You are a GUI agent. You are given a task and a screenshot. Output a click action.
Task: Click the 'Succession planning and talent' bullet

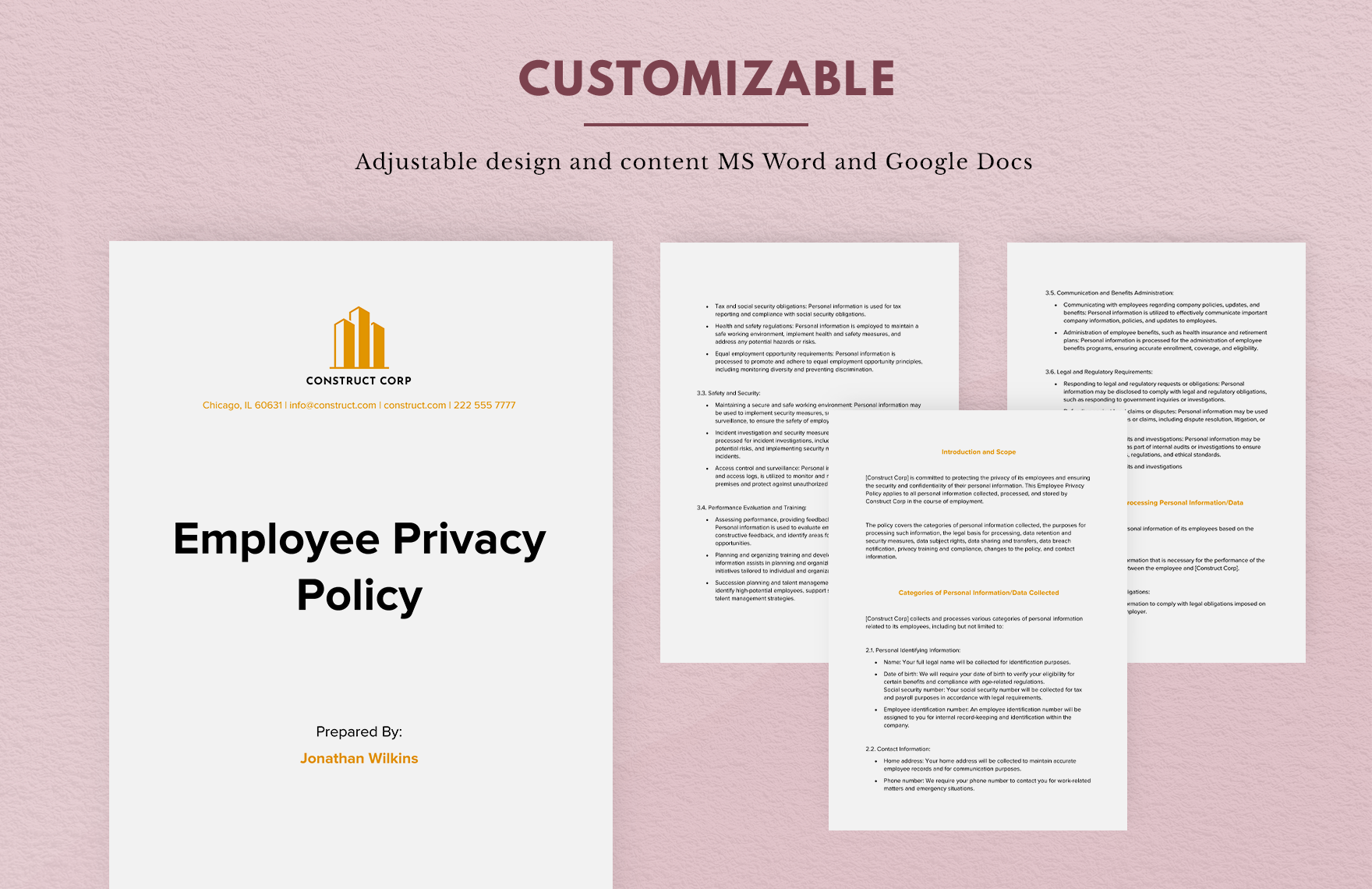(x=772, y=590)
